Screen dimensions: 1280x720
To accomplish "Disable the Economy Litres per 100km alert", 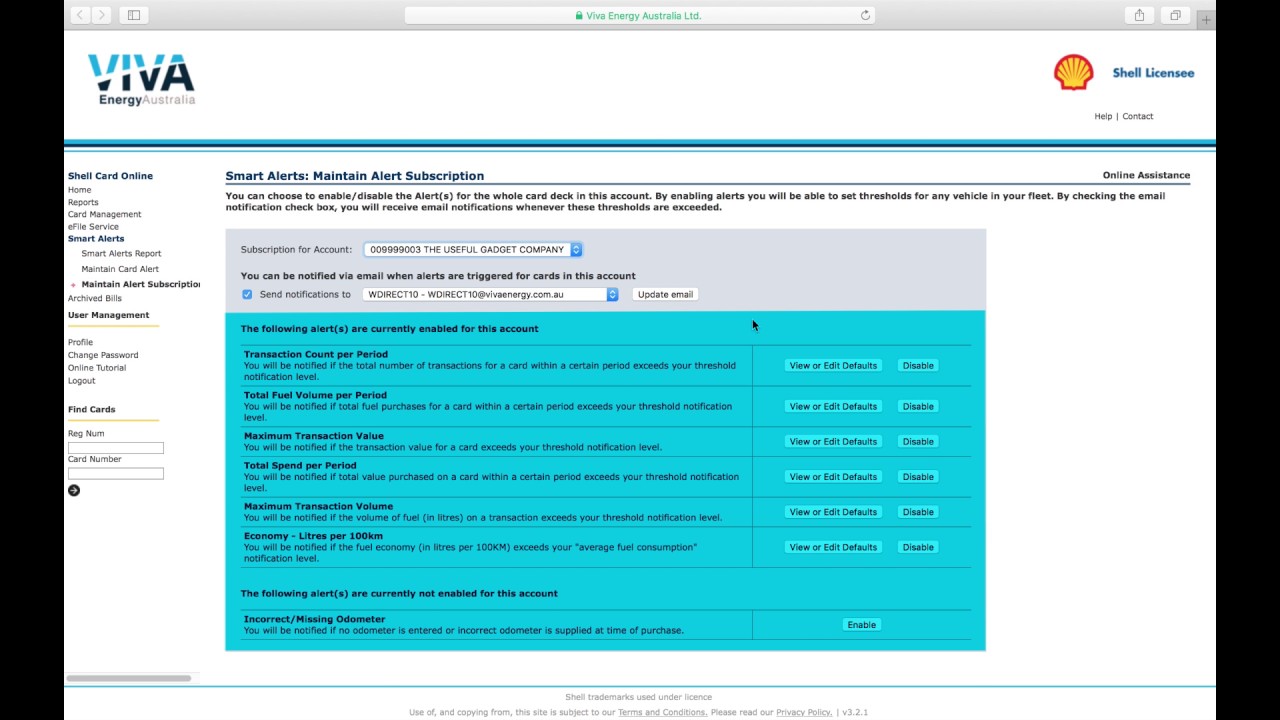I will pos(918,547).
